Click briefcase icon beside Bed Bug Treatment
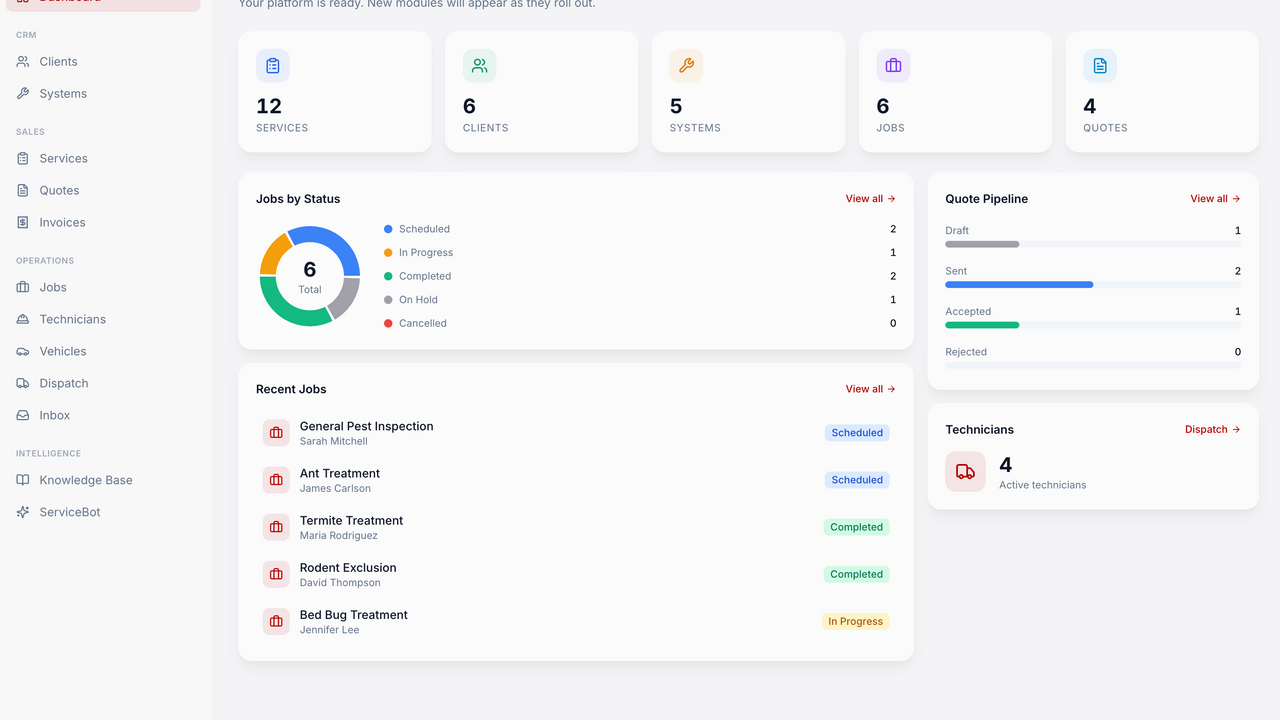 (x=276, y=621)
